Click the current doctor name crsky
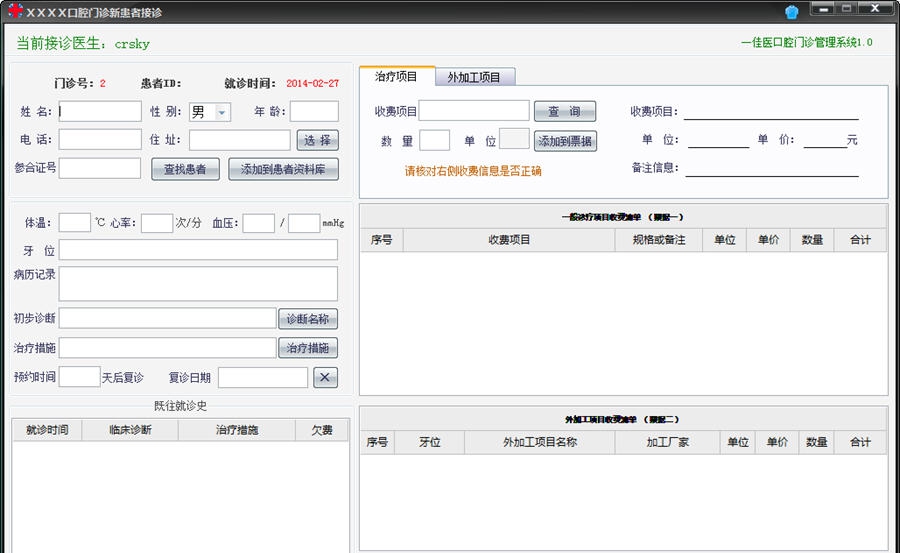900x553 pixels. coord(132,44)
